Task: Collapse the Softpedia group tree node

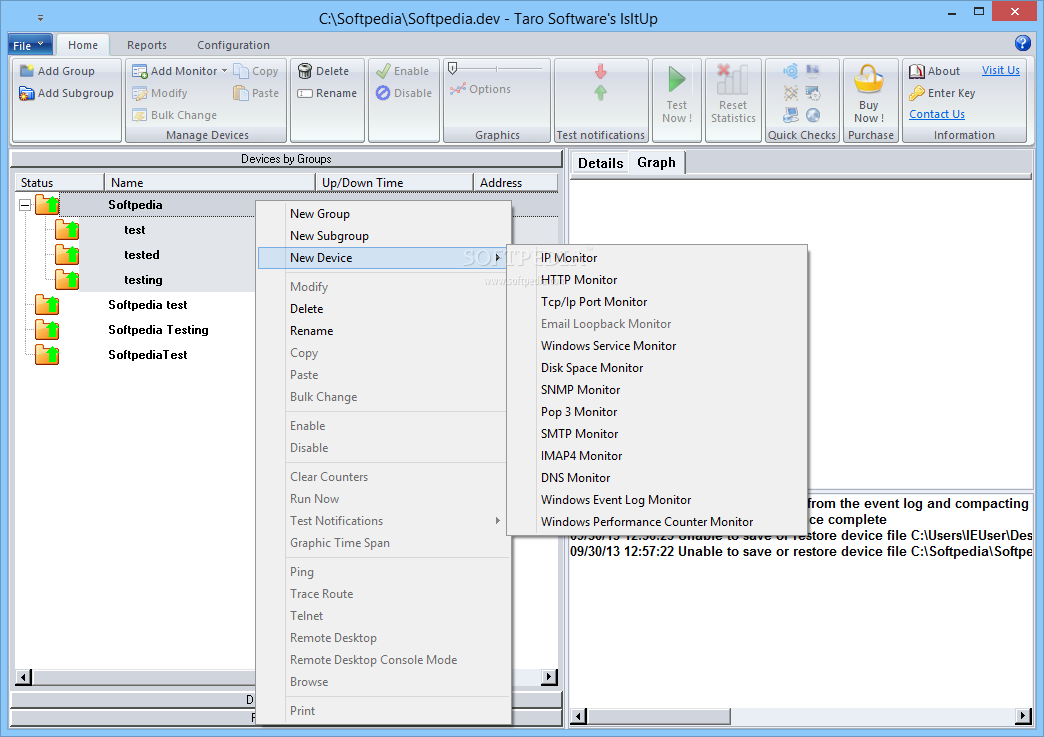Action: (x=25, y=205)
